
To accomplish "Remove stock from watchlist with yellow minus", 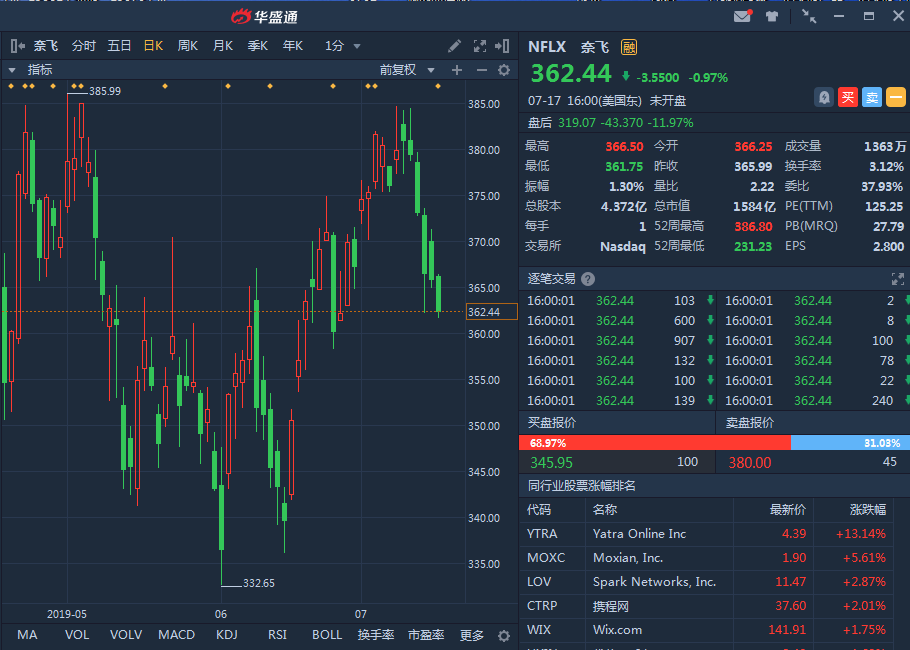I will (895, 97).
